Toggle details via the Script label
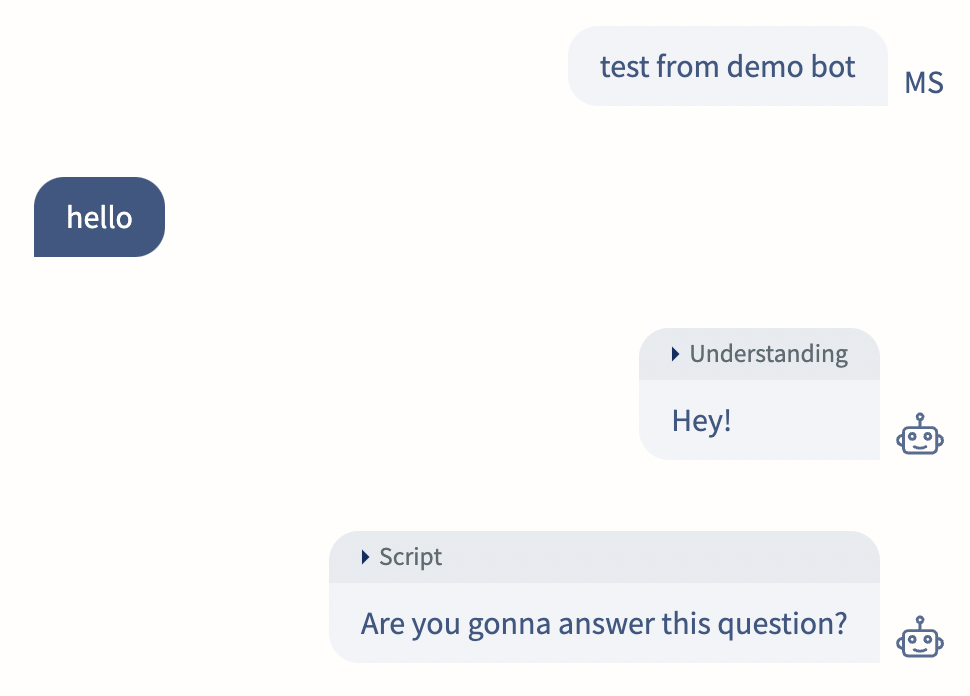Viewport: 970px width, 696px height. point(411,557)
